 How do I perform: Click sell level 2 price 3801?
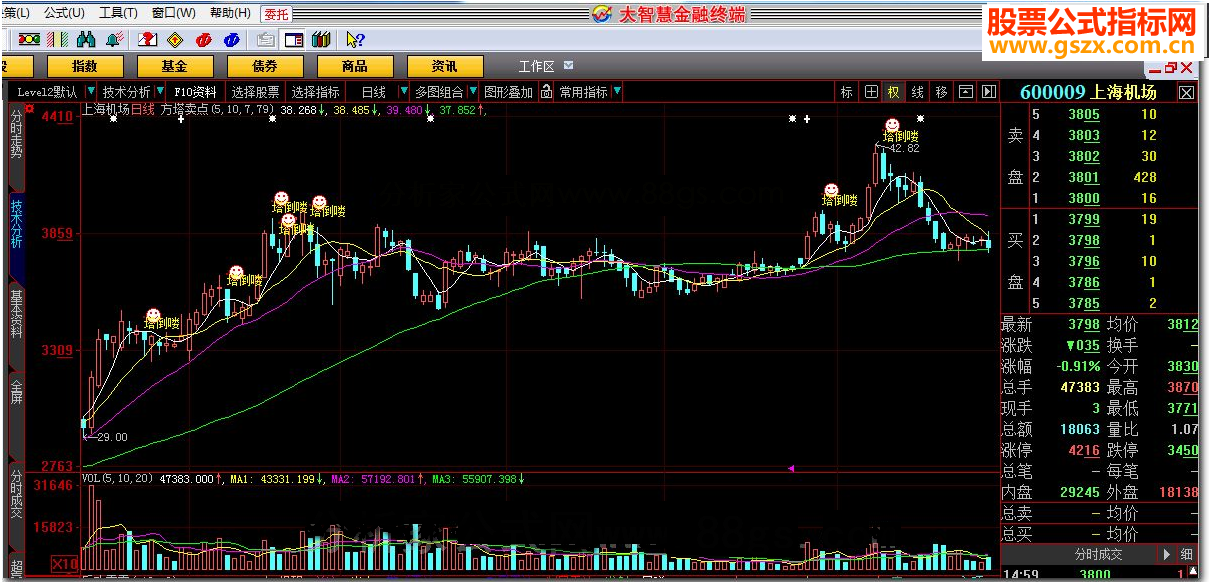pos(1083,177)
